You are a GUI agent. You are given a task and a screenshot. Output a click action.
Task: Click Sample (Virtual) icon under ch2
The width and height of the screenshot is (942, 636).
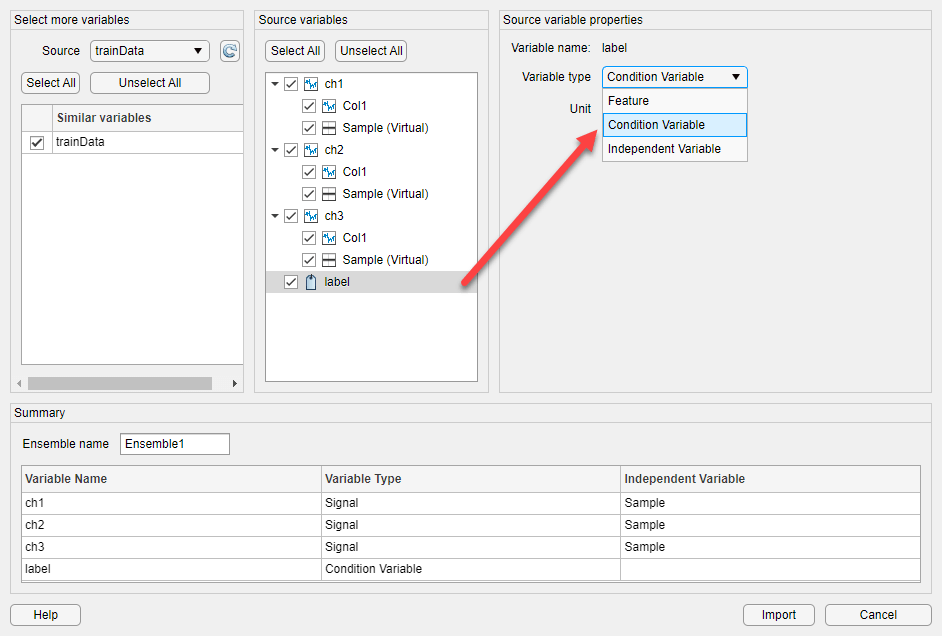click(x=329, y=194)
